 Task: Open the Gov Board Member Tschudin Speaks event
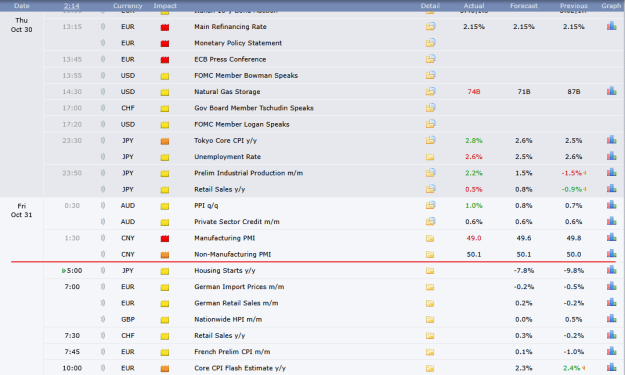click(254, 108)
